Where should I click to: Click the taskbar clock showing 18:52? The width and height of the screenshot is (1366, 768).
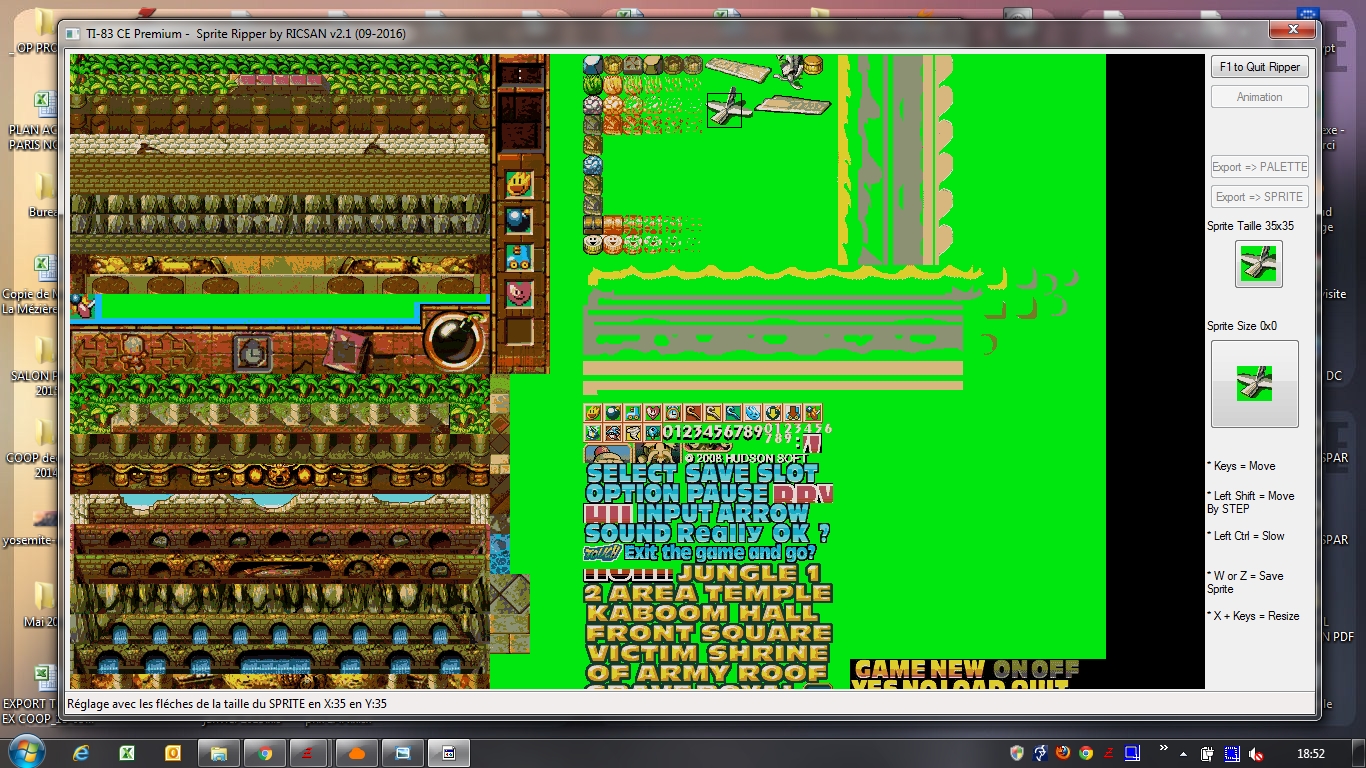1311,753
